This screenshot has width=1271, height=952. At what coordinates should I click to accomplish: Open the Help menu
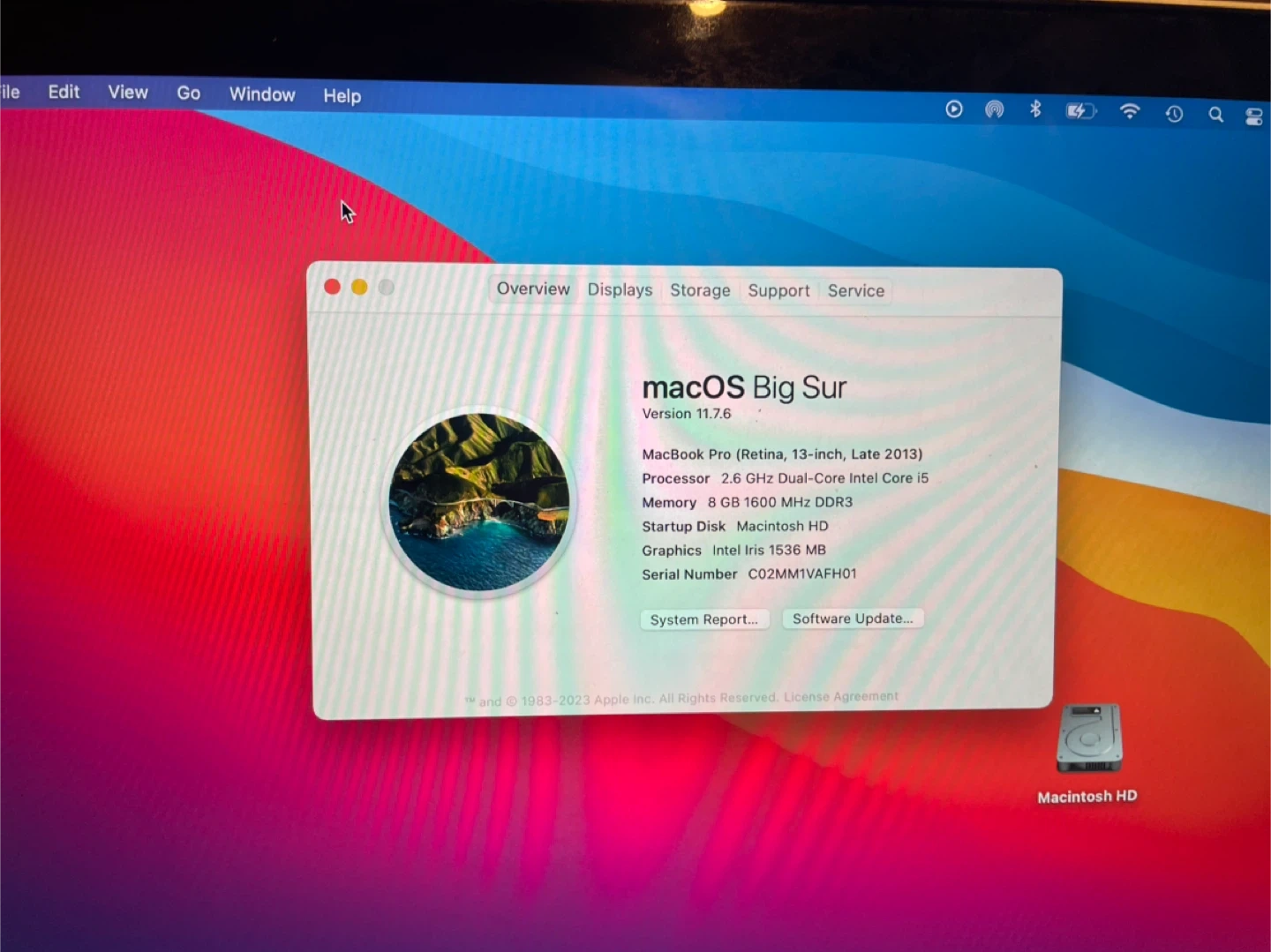click(x=342, y=96)
